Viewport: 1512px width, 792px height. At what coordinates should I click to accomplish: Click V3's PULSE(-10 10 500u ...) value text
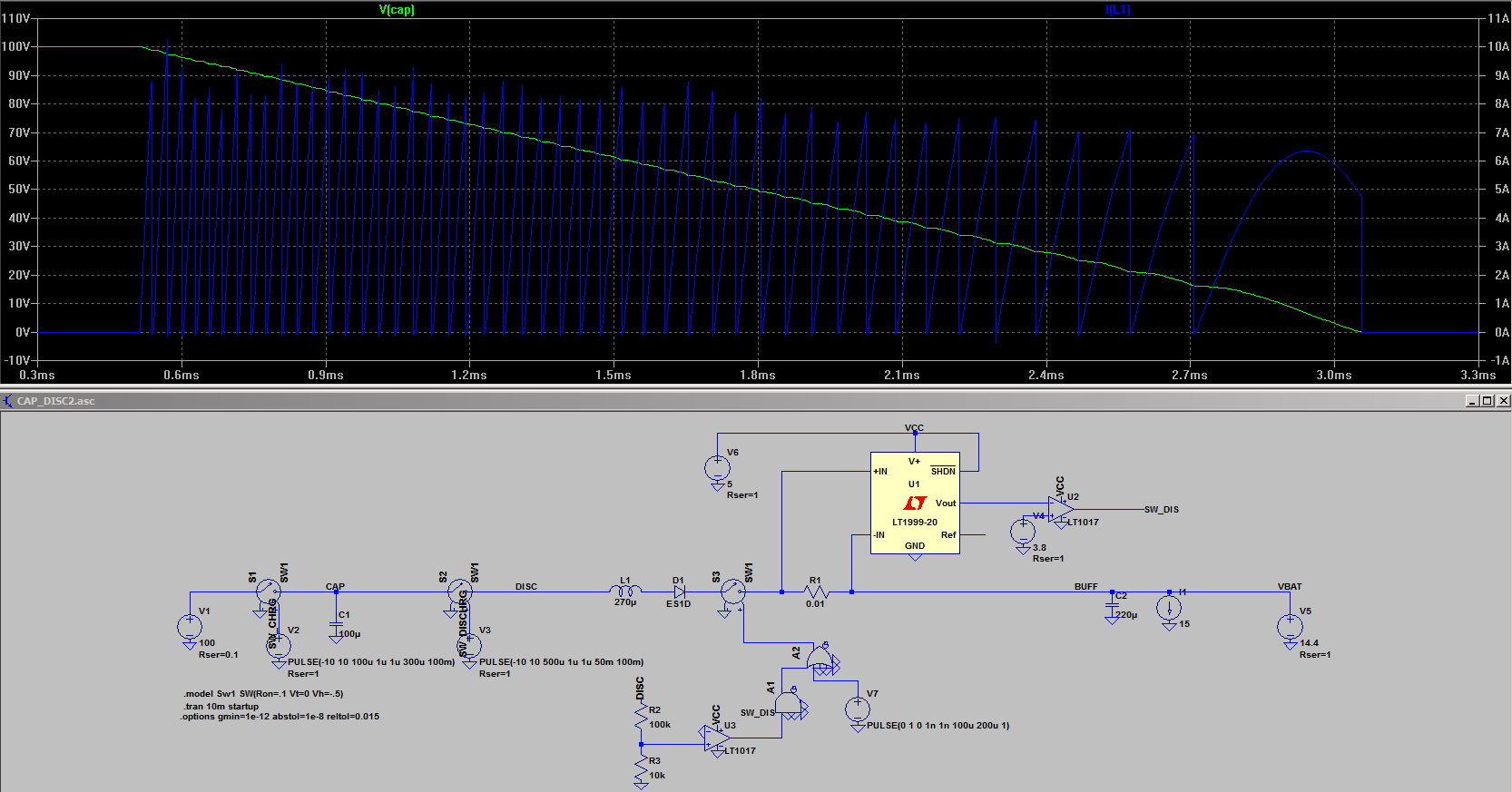click(x=561, y=662)
